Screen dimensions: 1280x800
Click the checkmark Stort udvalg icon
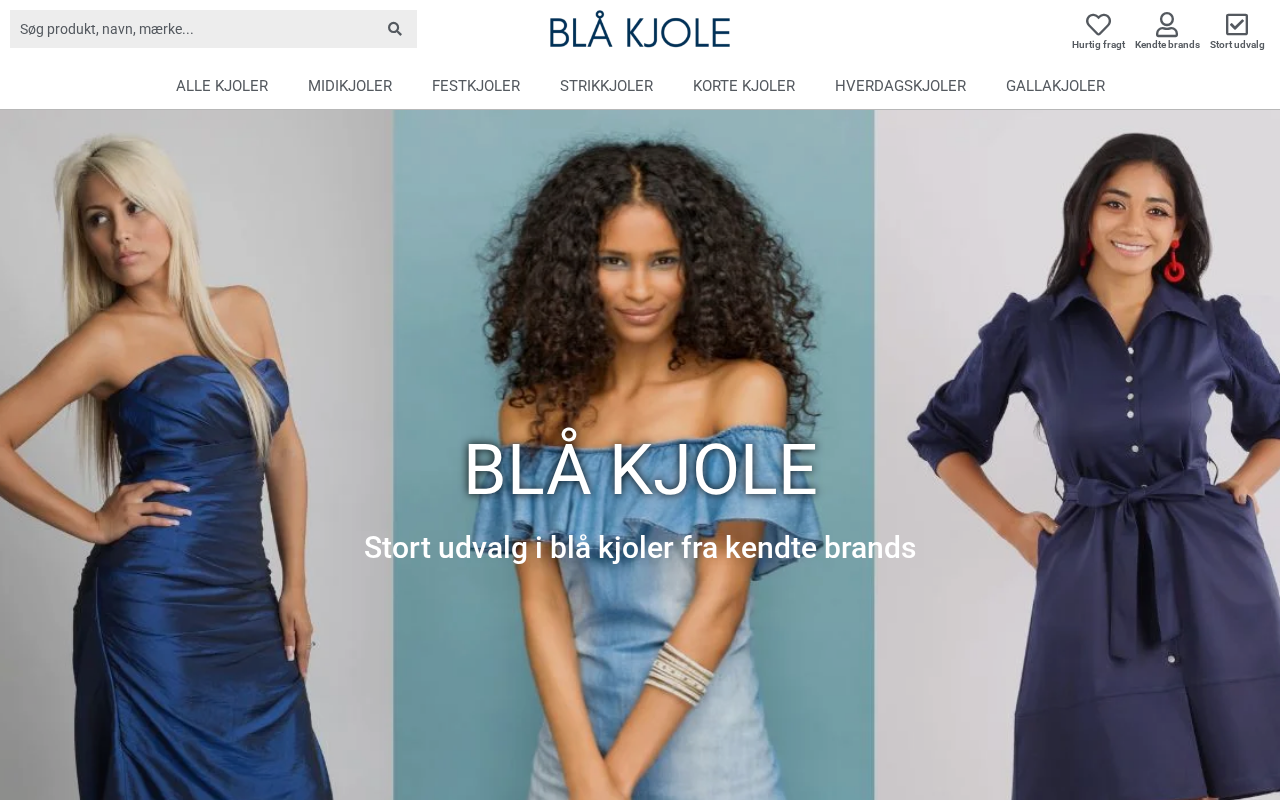coord(1237,24)
